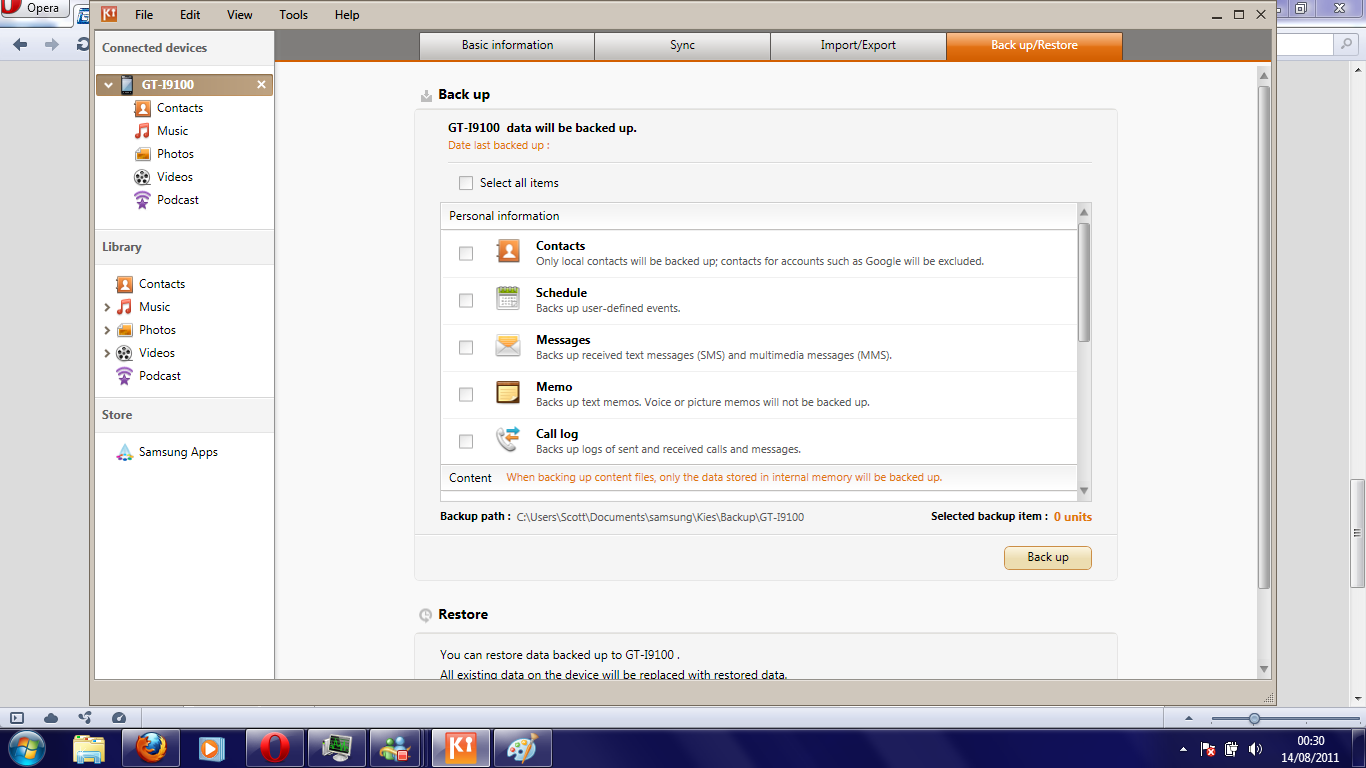Open Firefox from the taskbar
Image resolution: width=1366 pixels, height=768 pixels.
[x=151, y=748]
